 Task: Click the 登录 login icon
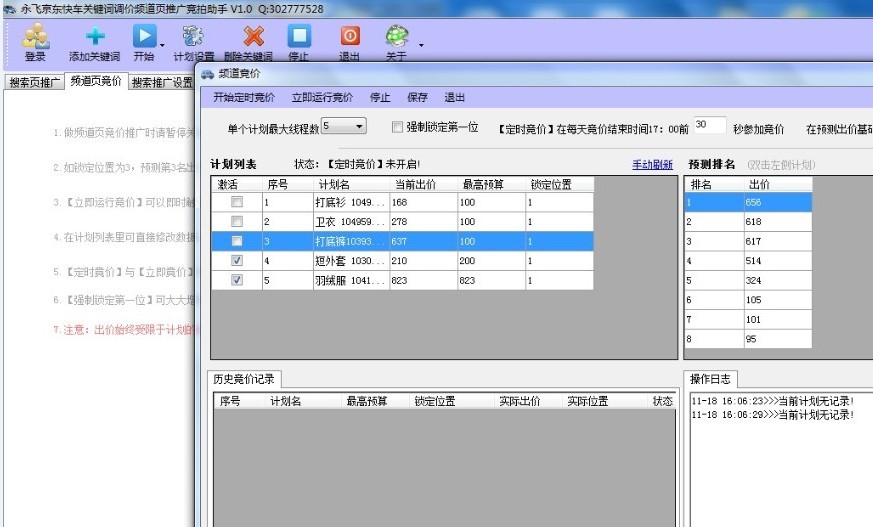pos(36,37)
